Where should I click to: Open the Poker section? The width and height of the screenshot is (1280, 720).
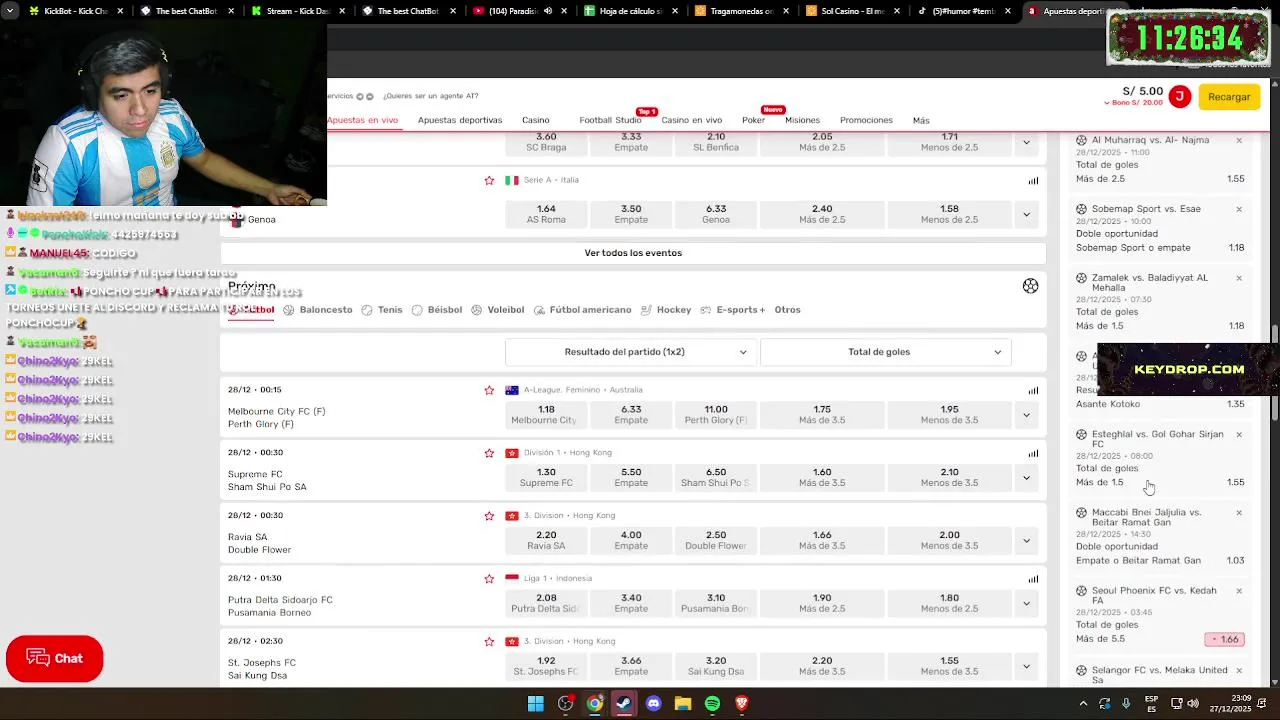click(753, 120)
